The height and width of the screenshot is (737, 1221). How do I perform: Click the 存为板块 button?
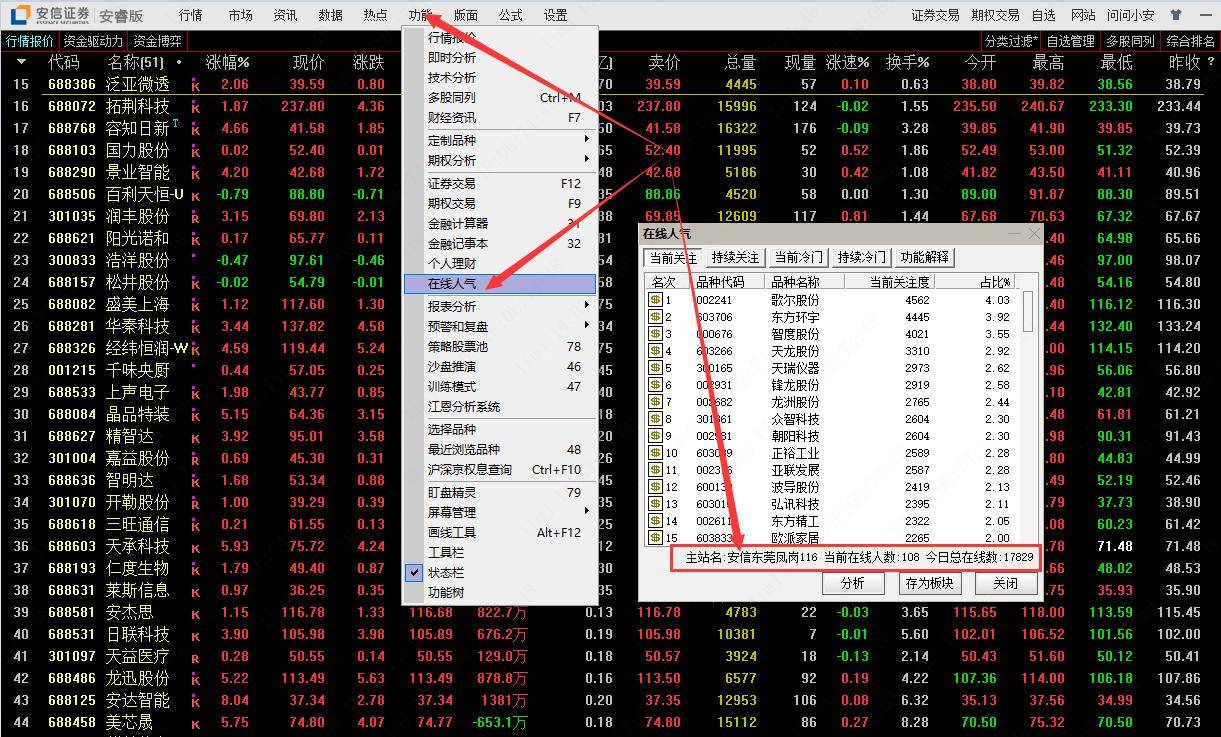tap(929, 583)
